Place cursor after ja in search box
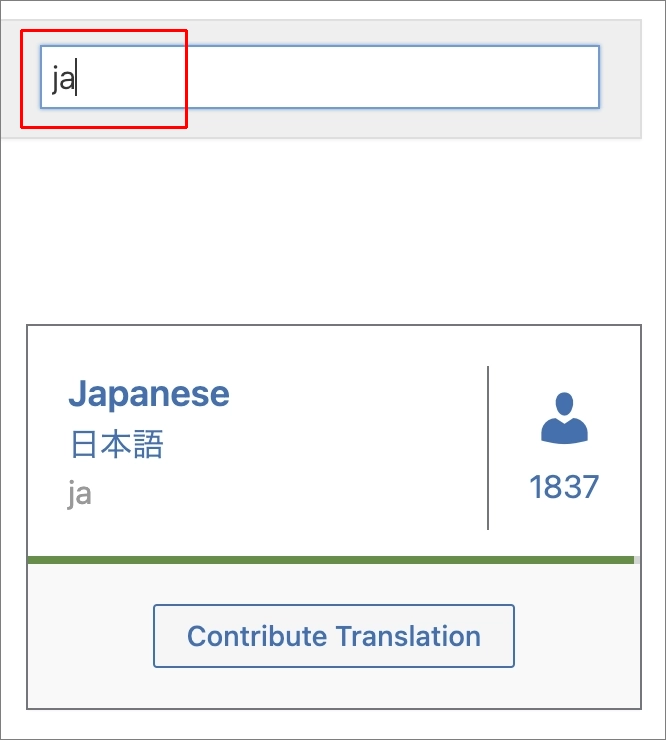Viewport: 666px width, 740px height. tap(76, 78)
